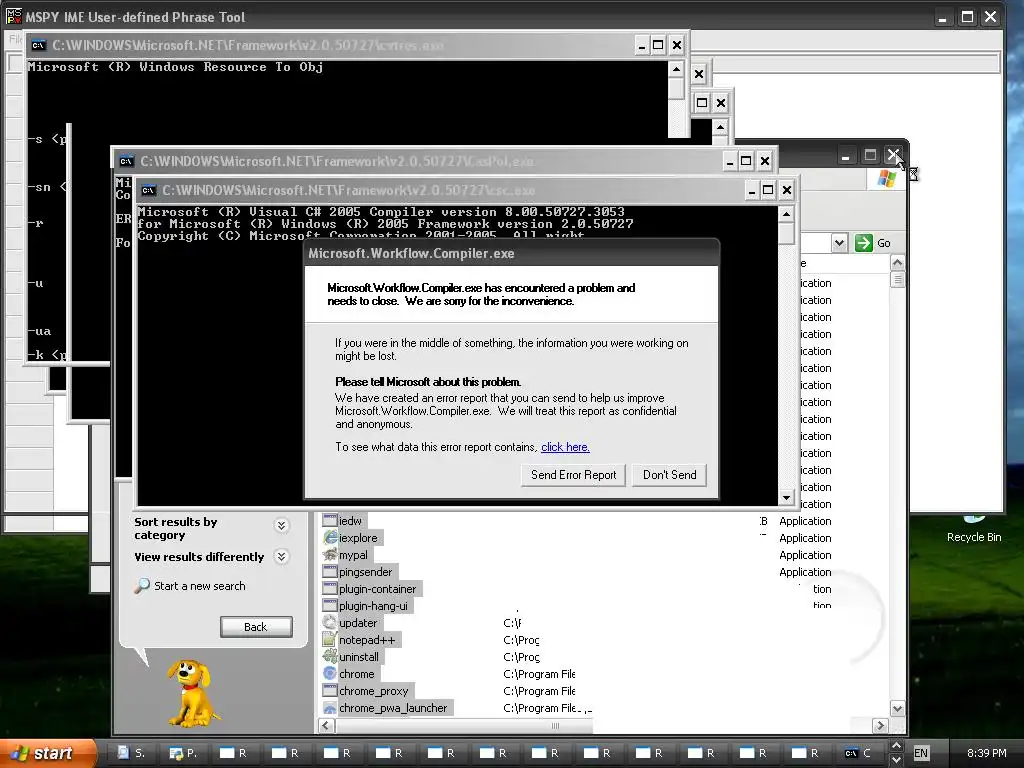Choose Don't Send in error dialog
This screenshot has height=768, width=1024.
(x=669, y=475)
